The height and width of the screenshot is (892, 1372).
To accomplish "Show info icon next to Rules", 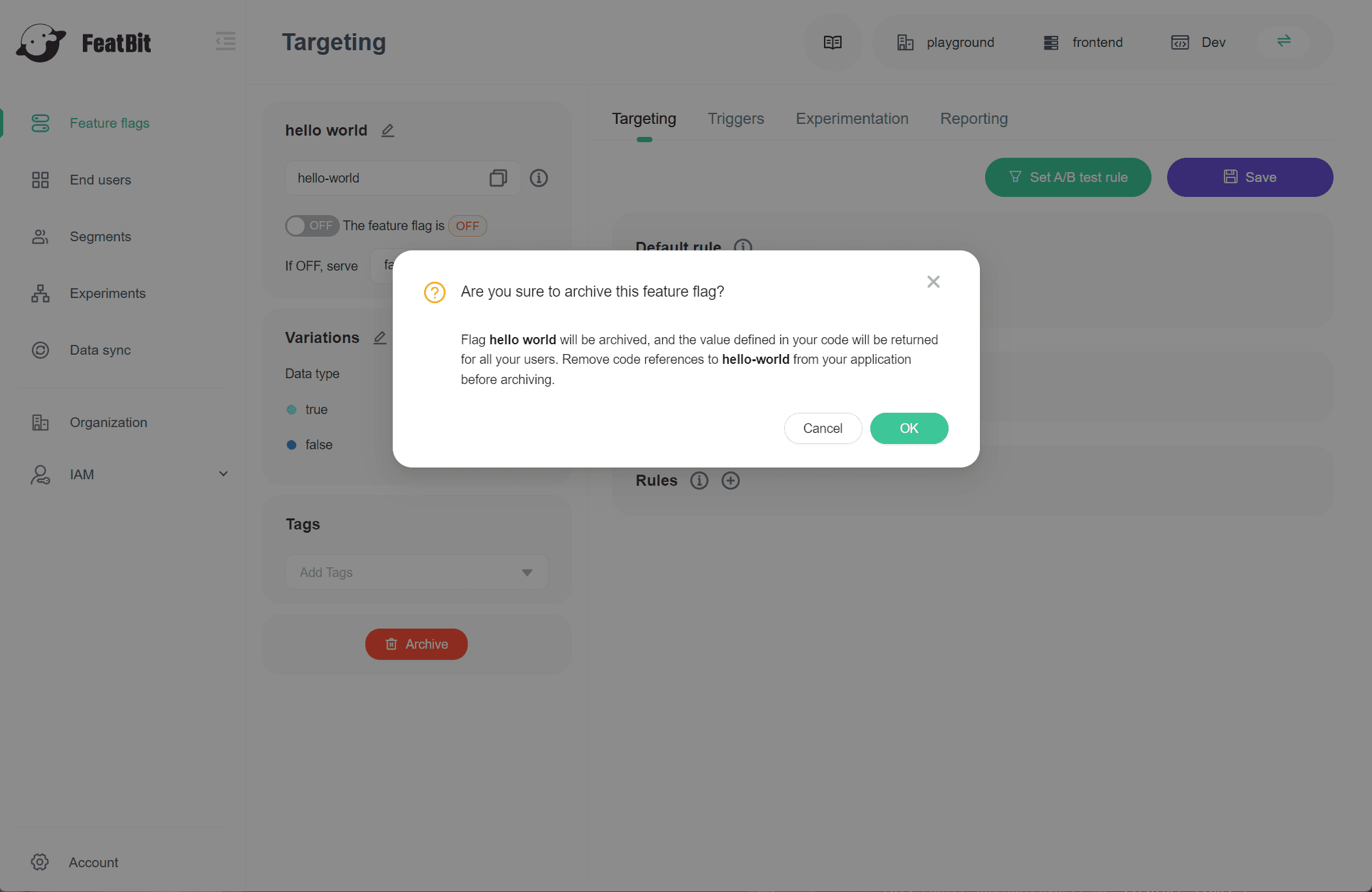I will [699, 481].
